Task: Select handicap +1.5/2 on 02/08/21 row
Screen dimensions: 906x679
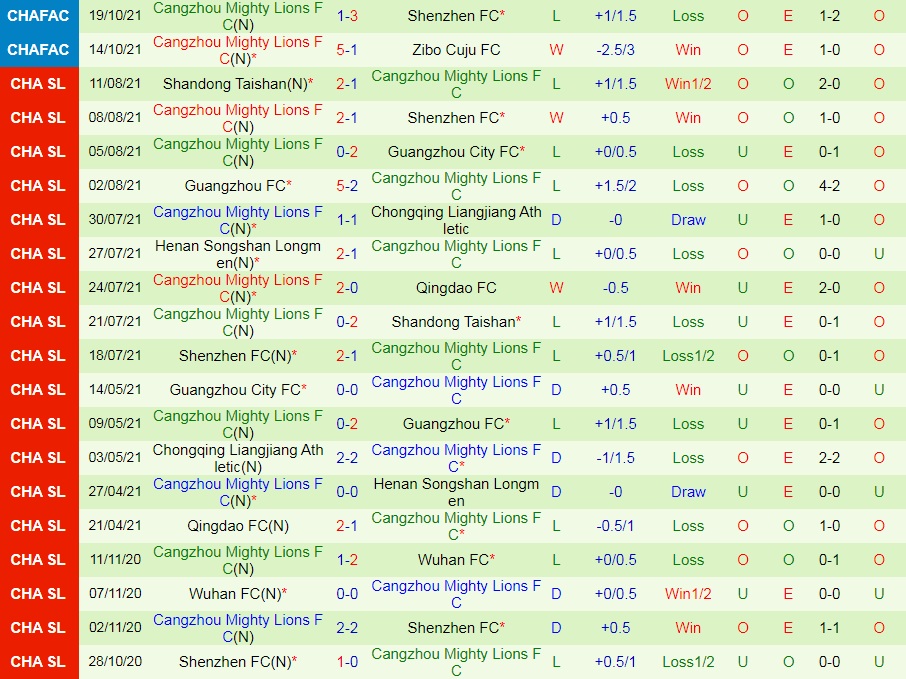Action: [x=615, y=186]
